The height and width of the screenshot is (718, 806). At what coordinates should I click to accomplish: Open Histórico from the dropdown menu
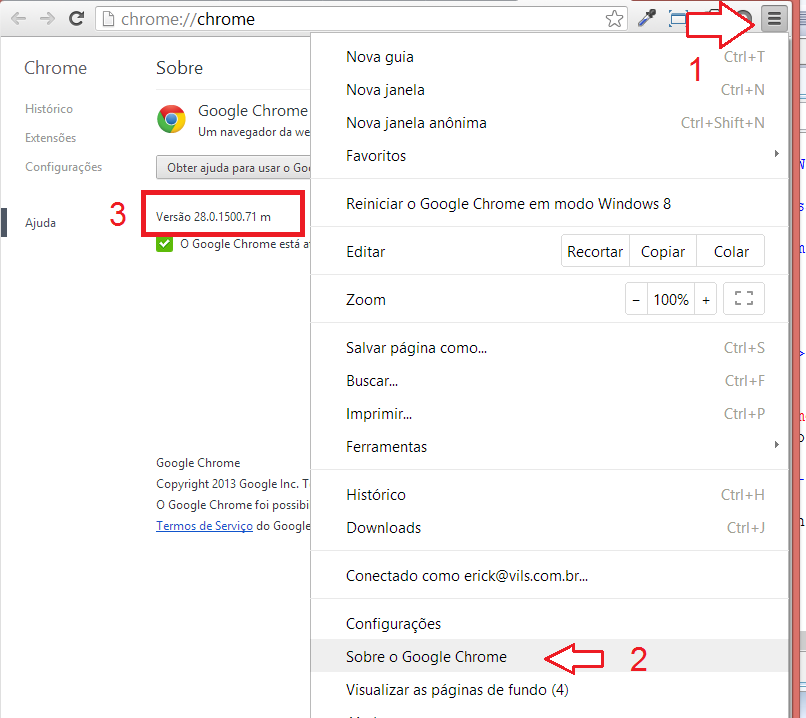[549, 495]
